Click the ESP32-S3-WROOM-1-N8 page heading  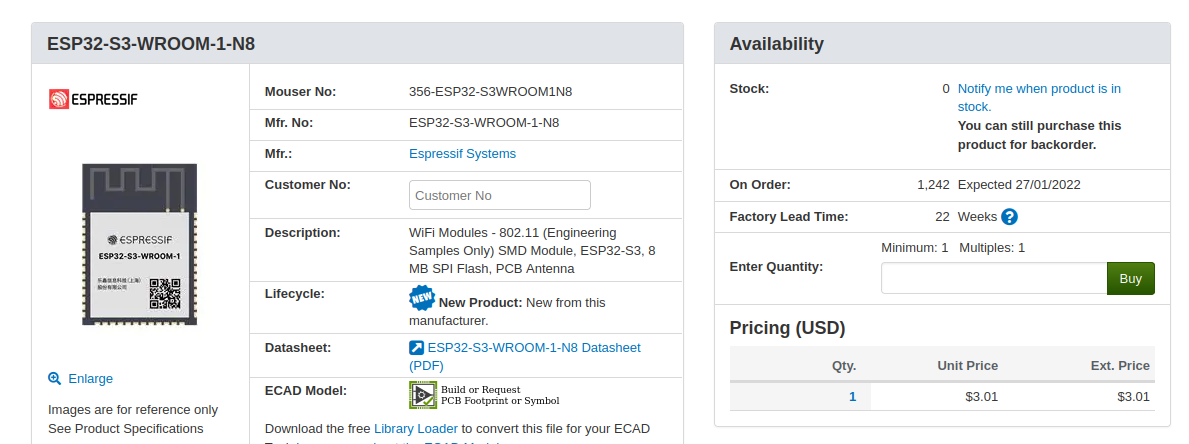[151, 44]
